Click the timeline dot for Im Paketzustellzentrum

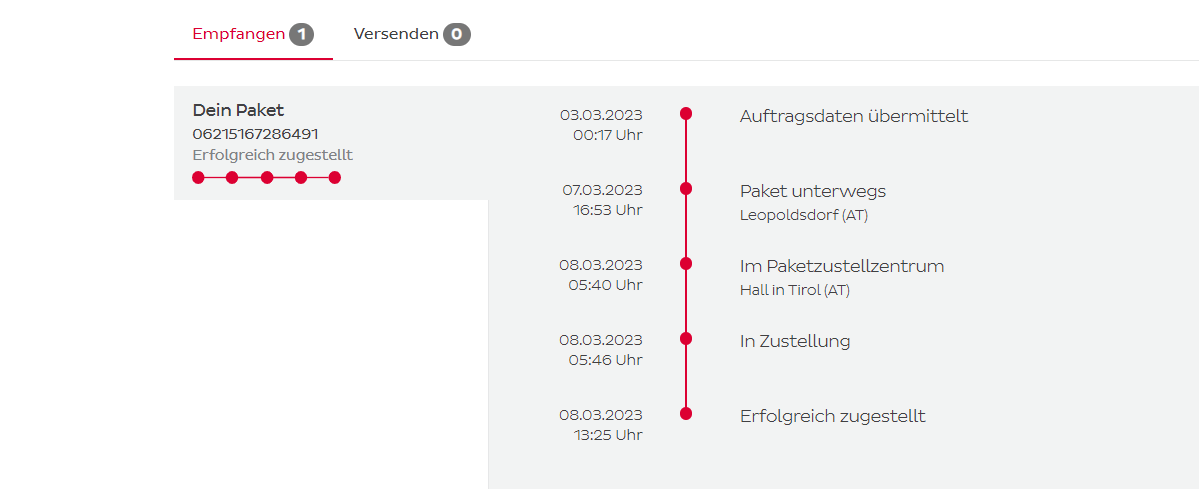click(x=686, y=264)
